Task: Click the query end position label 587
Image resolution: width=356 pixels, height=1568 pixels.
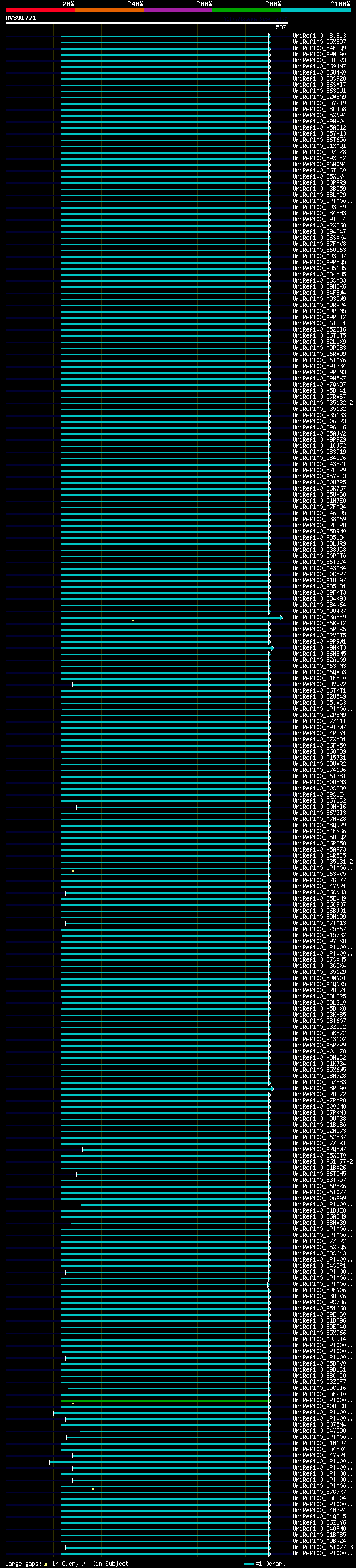Action: coord(280,27)
